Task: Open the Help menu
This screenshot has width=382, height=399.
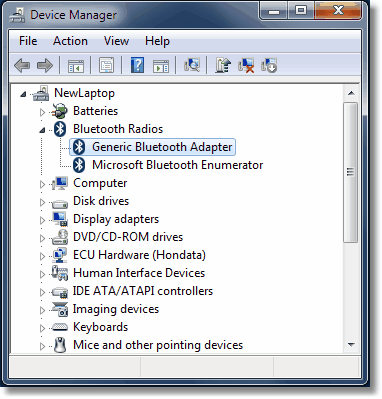Action: (x=157, y=41)
